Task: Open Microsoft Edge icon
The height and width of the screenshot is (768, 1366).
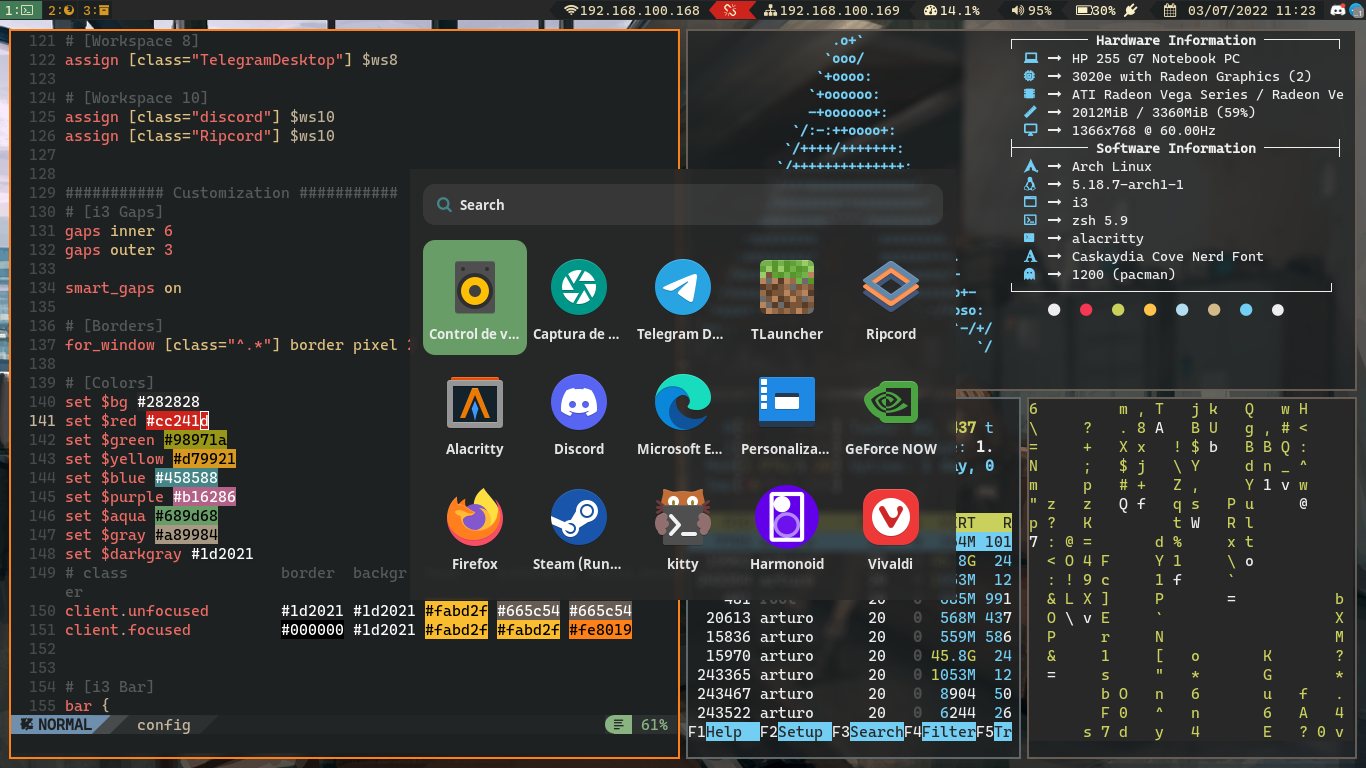Action: click(x=683, y=412)
